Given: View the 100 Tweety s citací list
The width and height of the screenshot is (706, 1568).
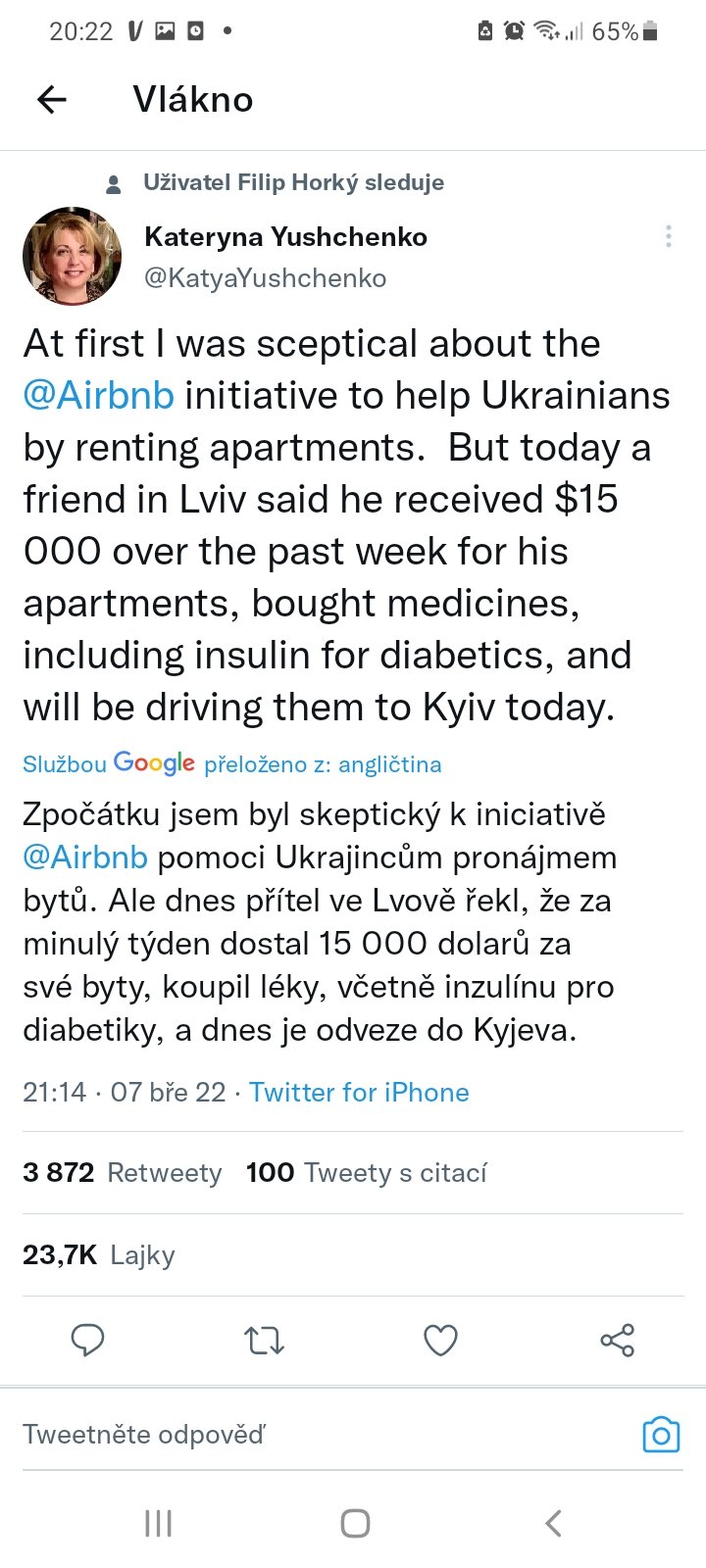Looking at the screenshot, I should point(366,1173).
